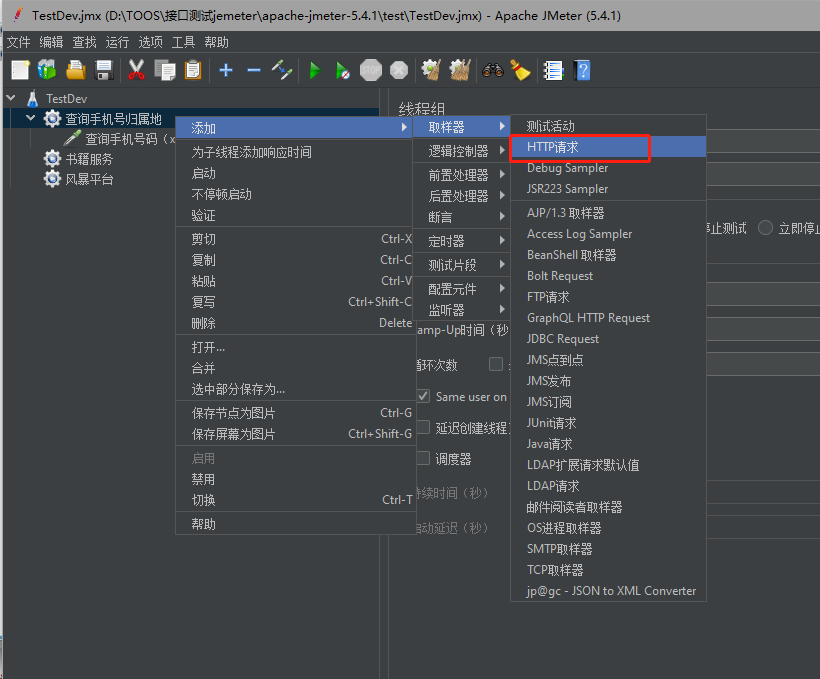Click 帮助 at bottom of context menu
The width and height of the screenshot is (820, 679).
coord(294,524)
